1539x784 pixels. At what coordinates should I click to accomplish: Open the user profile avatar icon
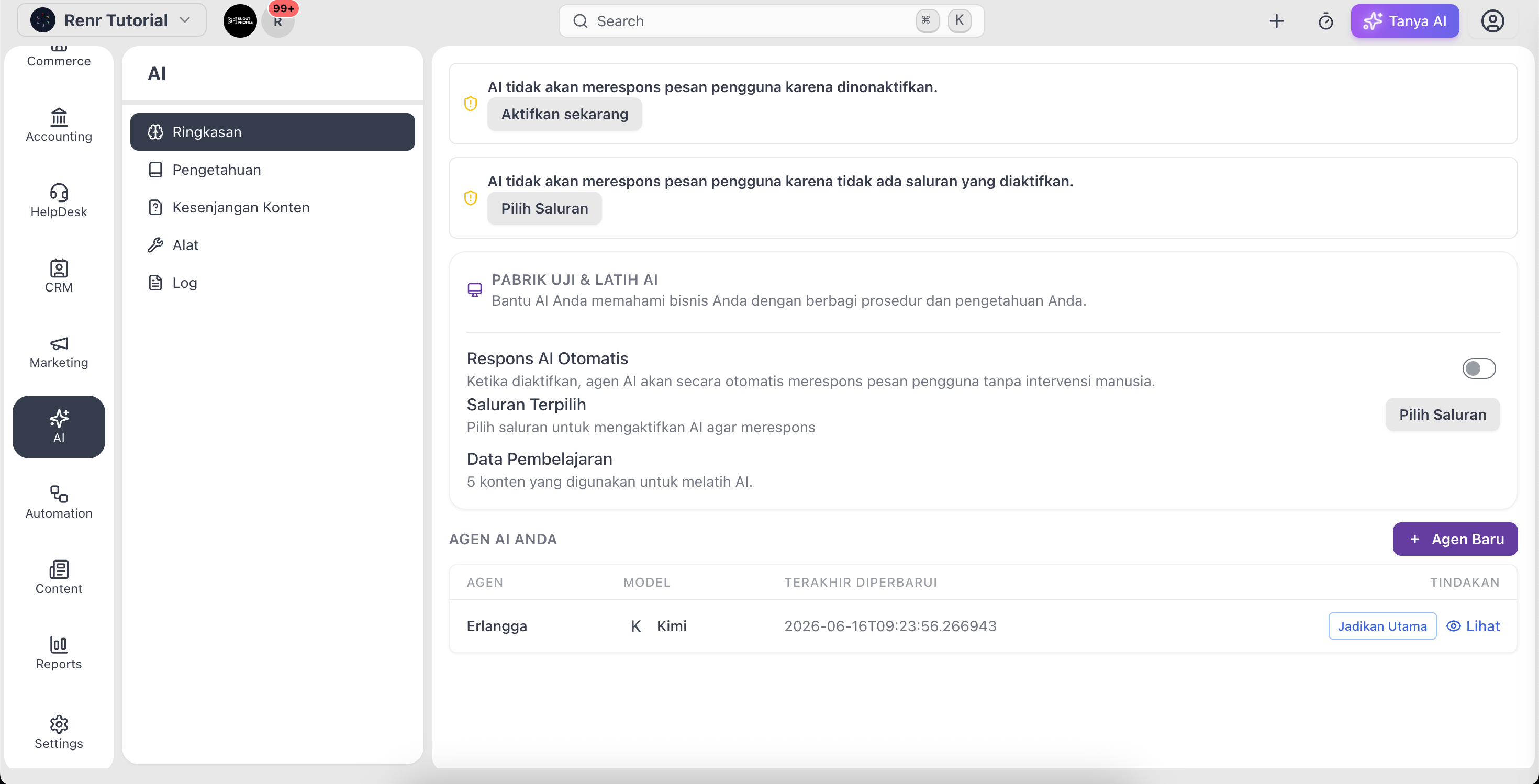(1492, 21)
